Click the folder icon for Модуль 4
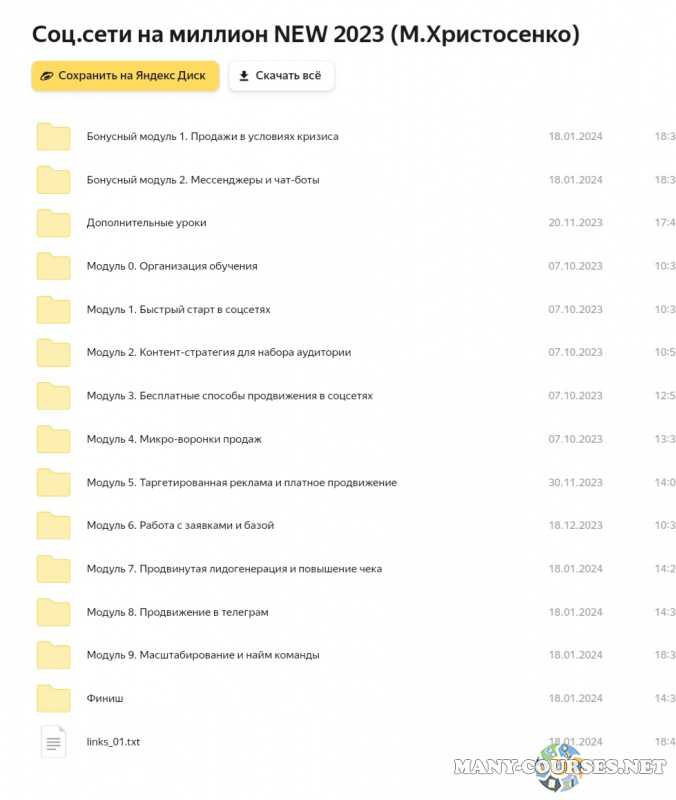This screenshot has width=676, height=800. (x=53, y=439)
